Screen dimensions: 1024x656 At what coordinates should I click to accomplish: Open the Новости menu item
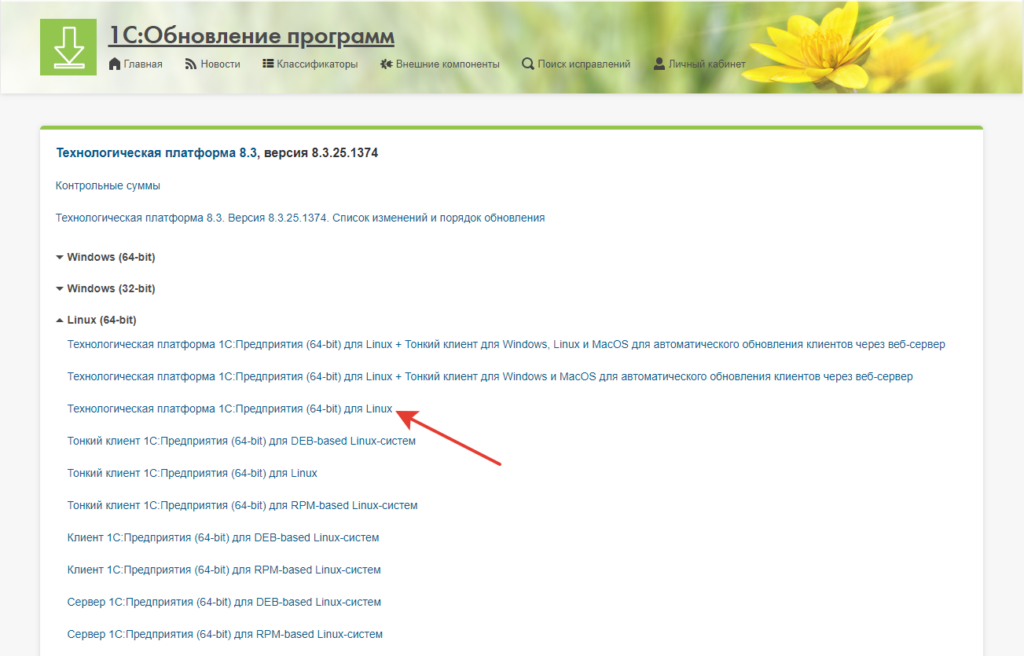click(x=220, y=64)
